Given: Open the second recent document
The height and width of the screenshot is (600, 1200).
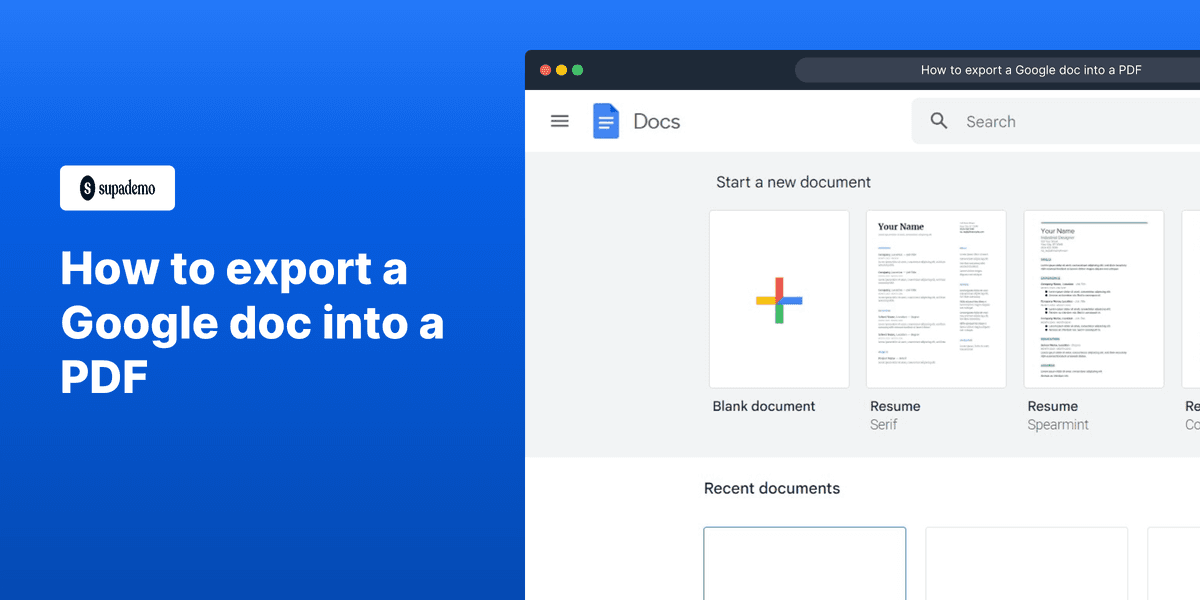Looking at the screenshot, I should pos(1026,565).
